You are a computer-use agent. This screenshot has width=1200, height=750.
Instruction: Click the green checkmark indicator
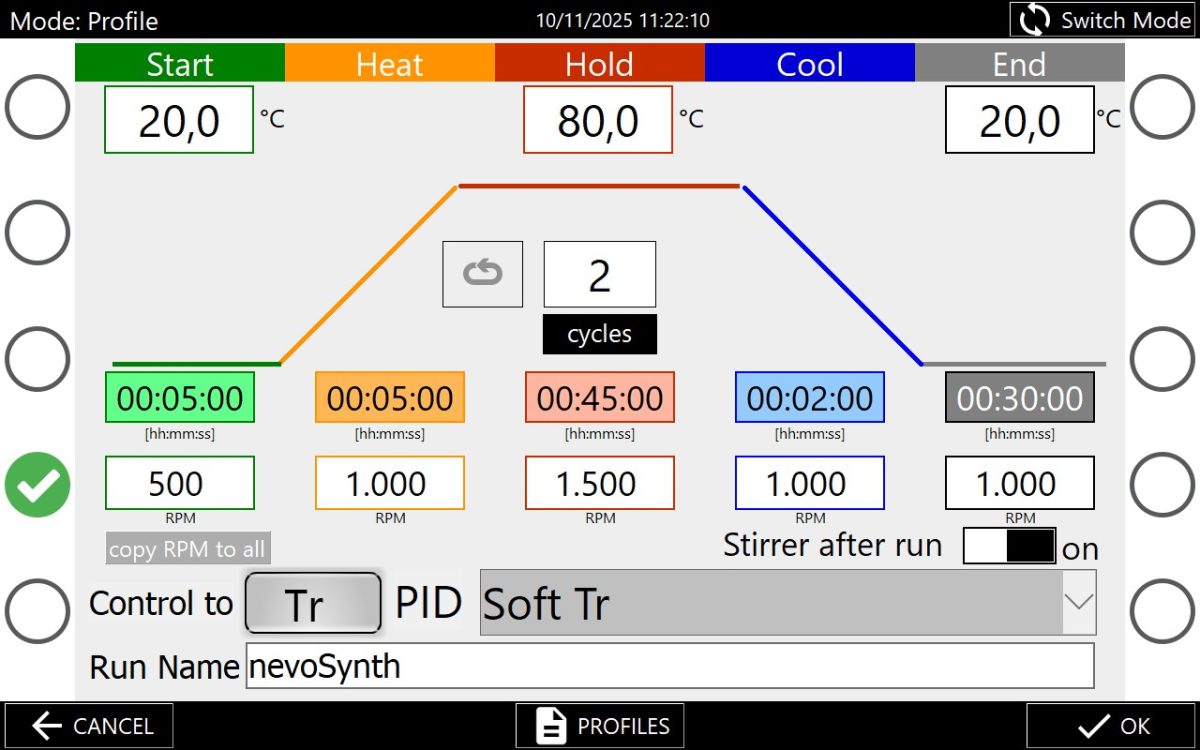pos(37,484)
